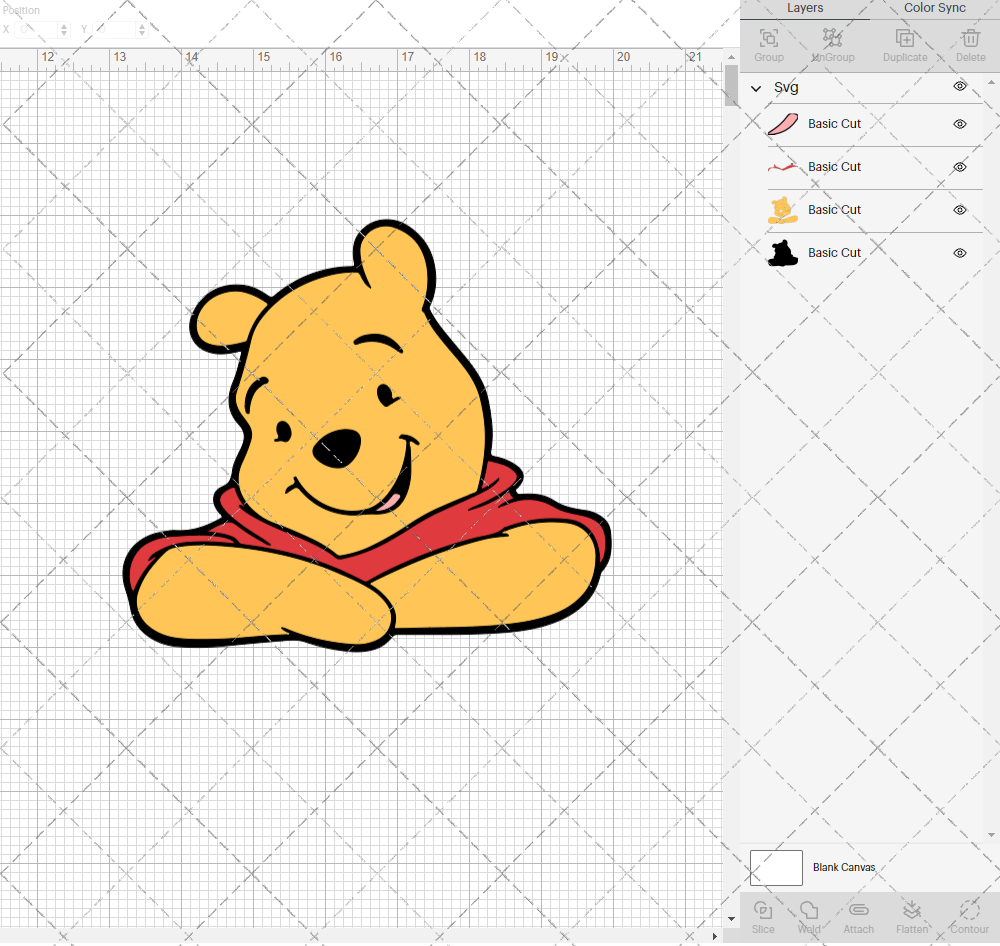Collapse the Svg group chevron
The width and height of the screenshot is (1000, 946).
pyautogui.click(x=756, y=89)
